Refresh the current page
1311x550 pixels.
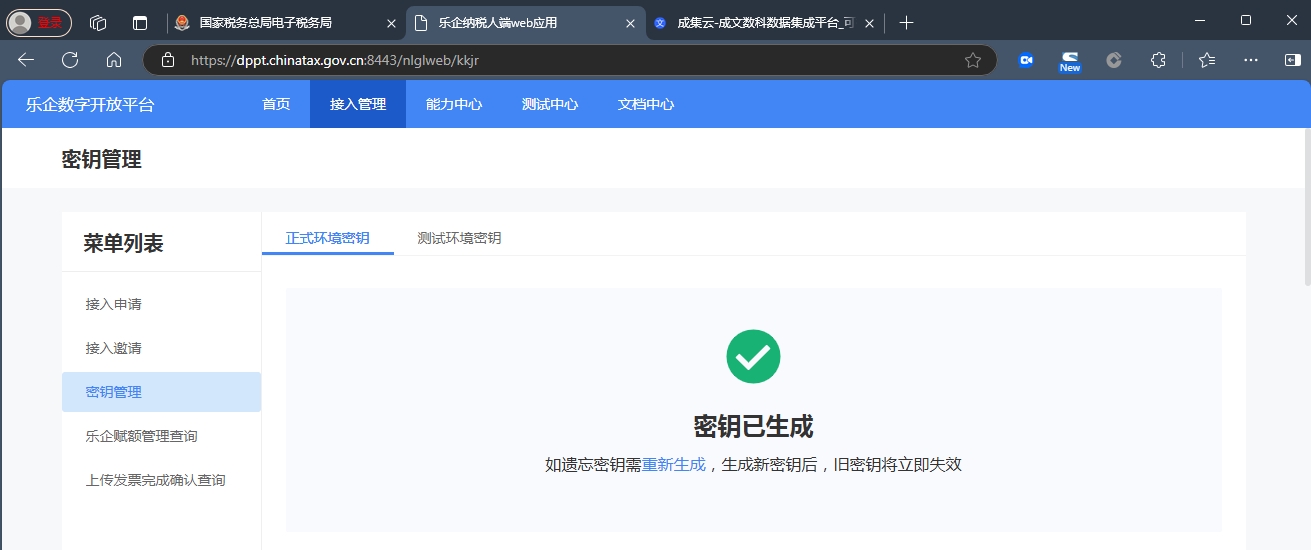coord(70,60)
